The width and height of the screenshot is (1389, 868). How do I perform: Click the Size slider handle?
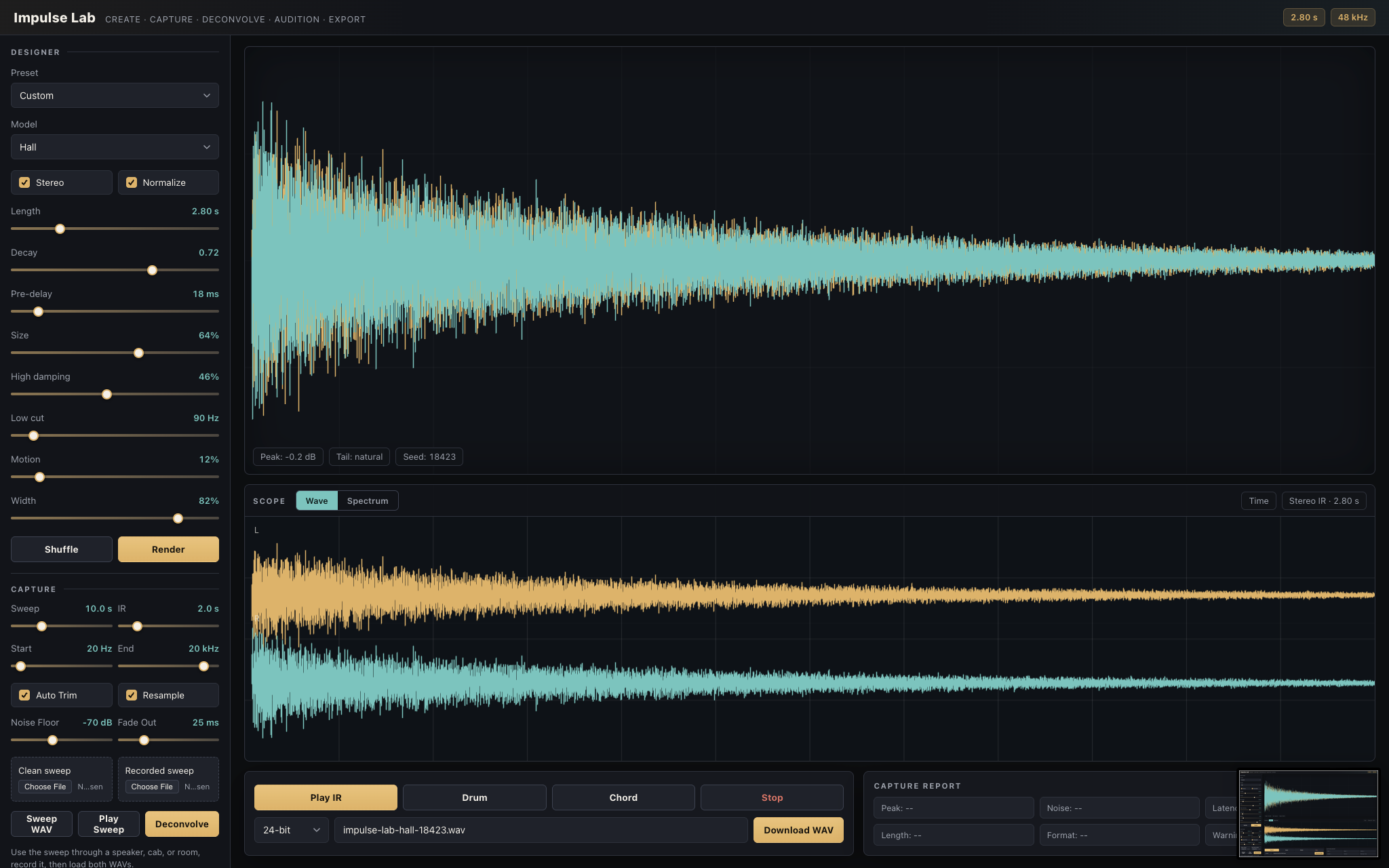point(138,353)
